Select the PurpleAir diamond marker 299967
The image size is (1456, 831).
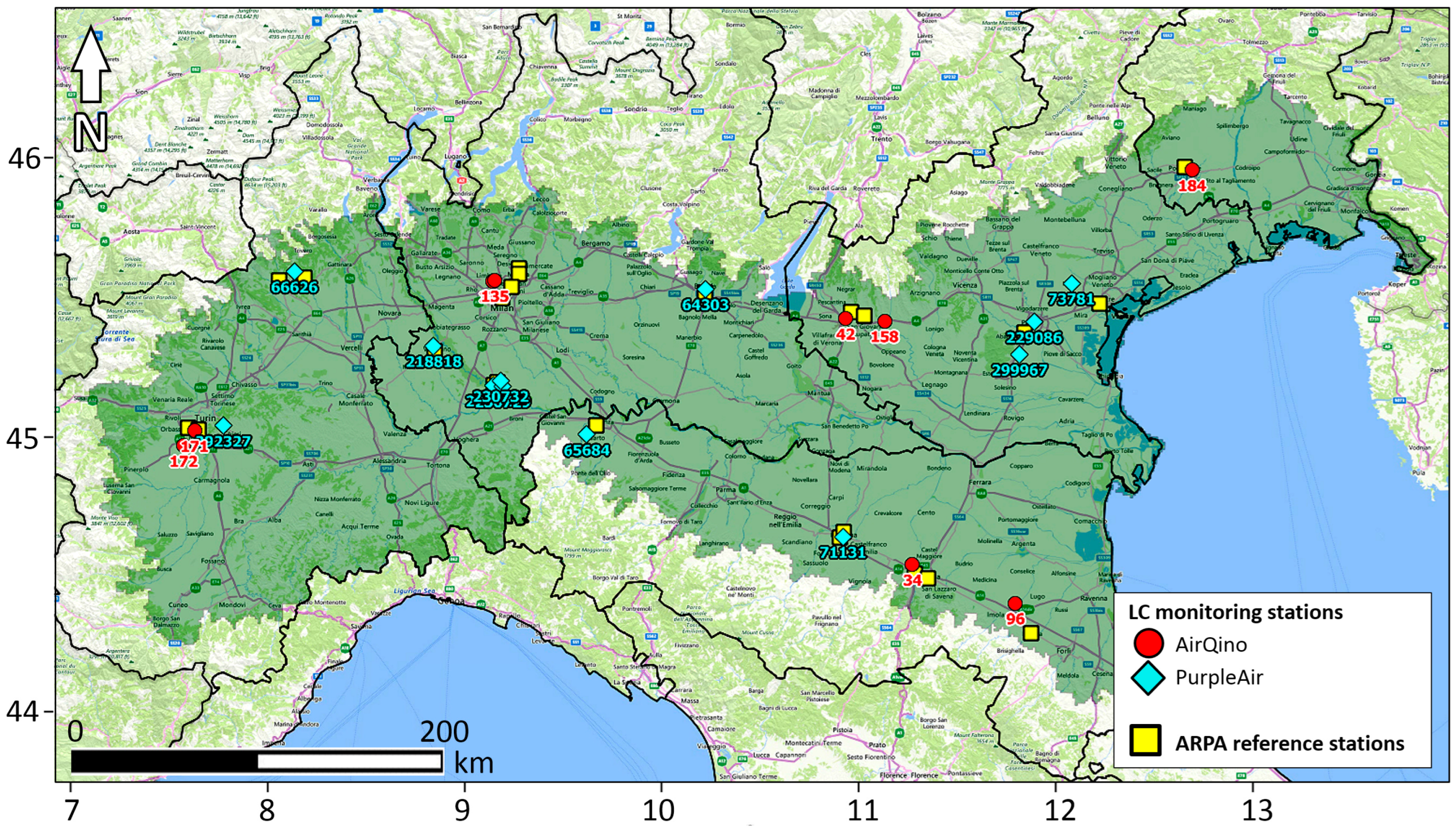pyautogui.click(x=1019, y=355)
